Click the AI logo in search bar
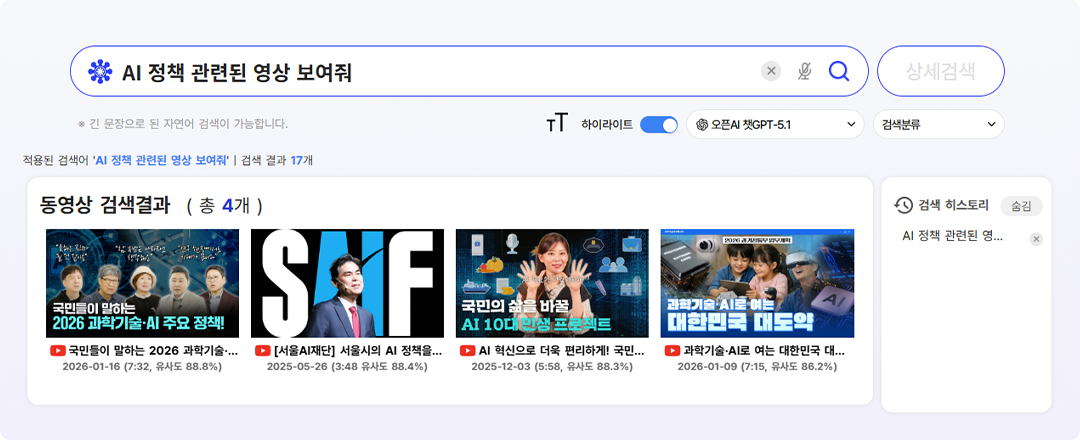 click(x=100, y=72)
